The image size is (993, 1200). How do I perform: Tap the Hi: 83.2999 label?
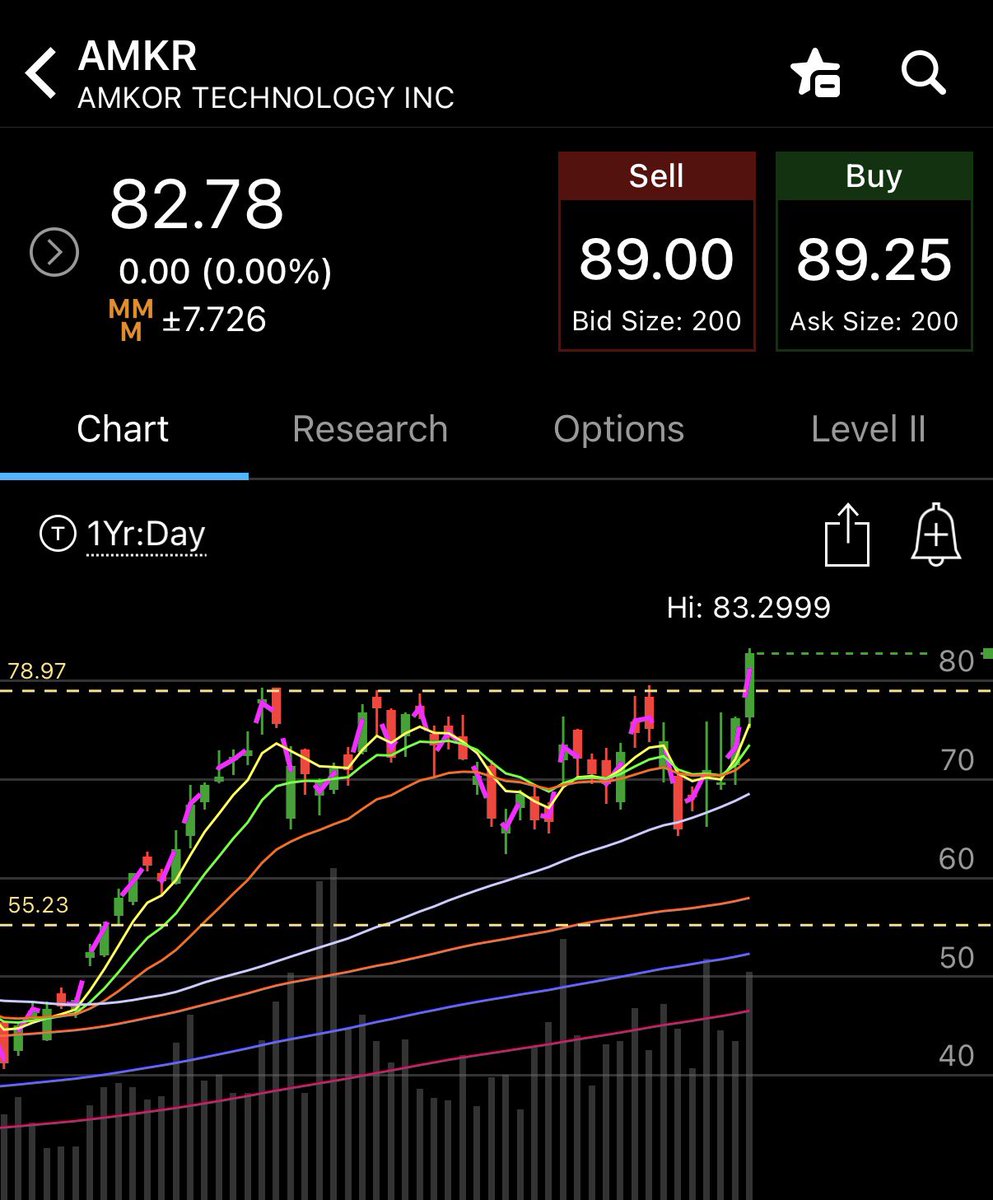[x=749, y=607]
